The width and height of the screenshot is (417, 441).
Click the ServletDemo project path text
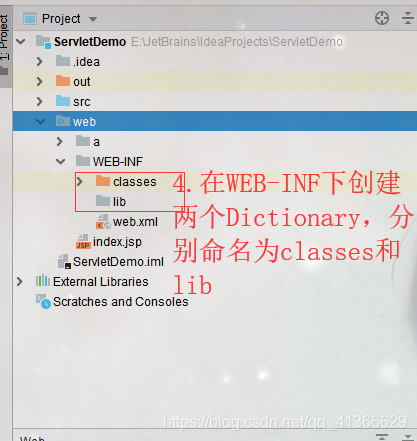tap(237, 42)
